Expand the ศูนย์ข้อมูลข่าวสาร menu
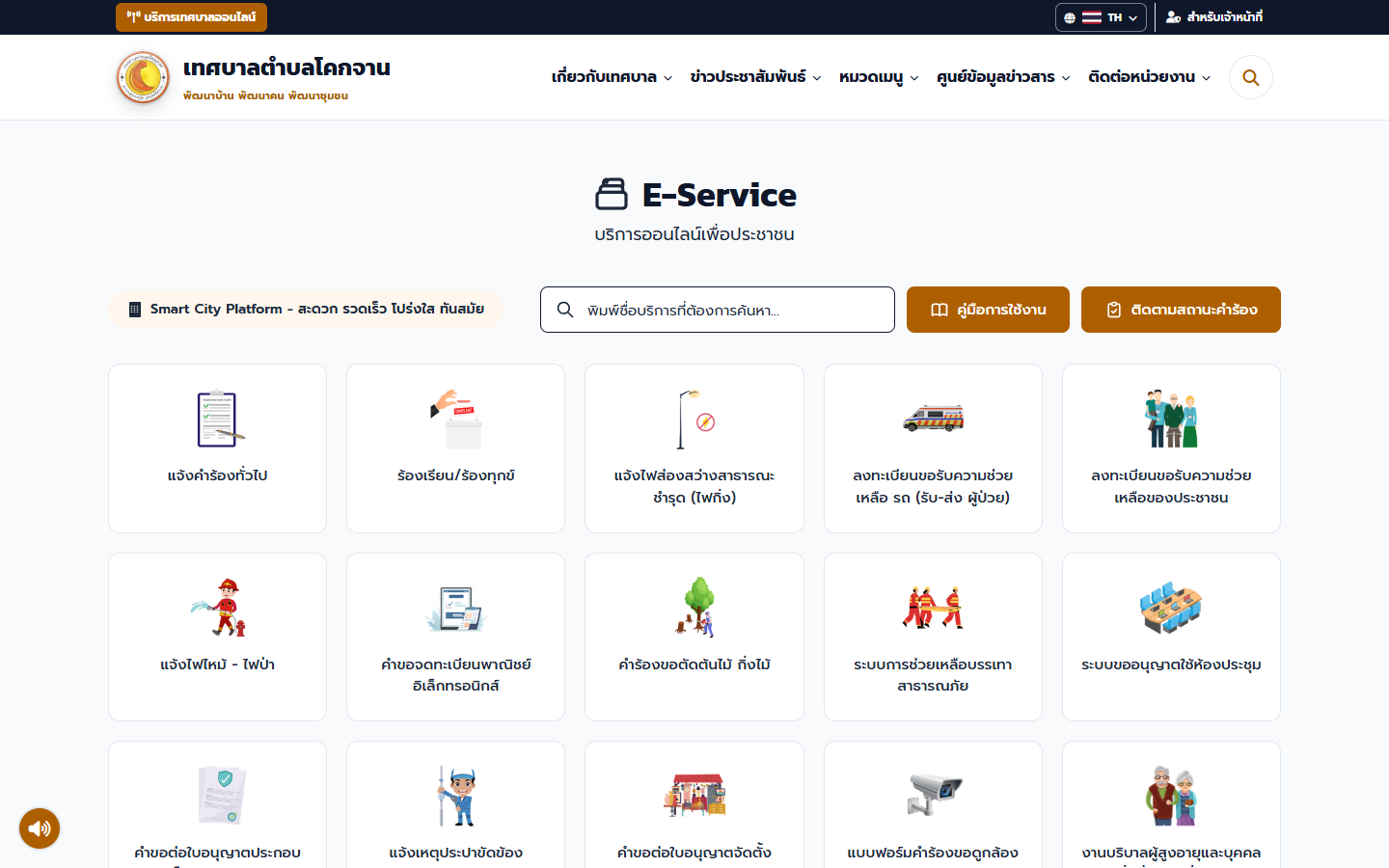1389x868 pixels. click(1003, 77)
